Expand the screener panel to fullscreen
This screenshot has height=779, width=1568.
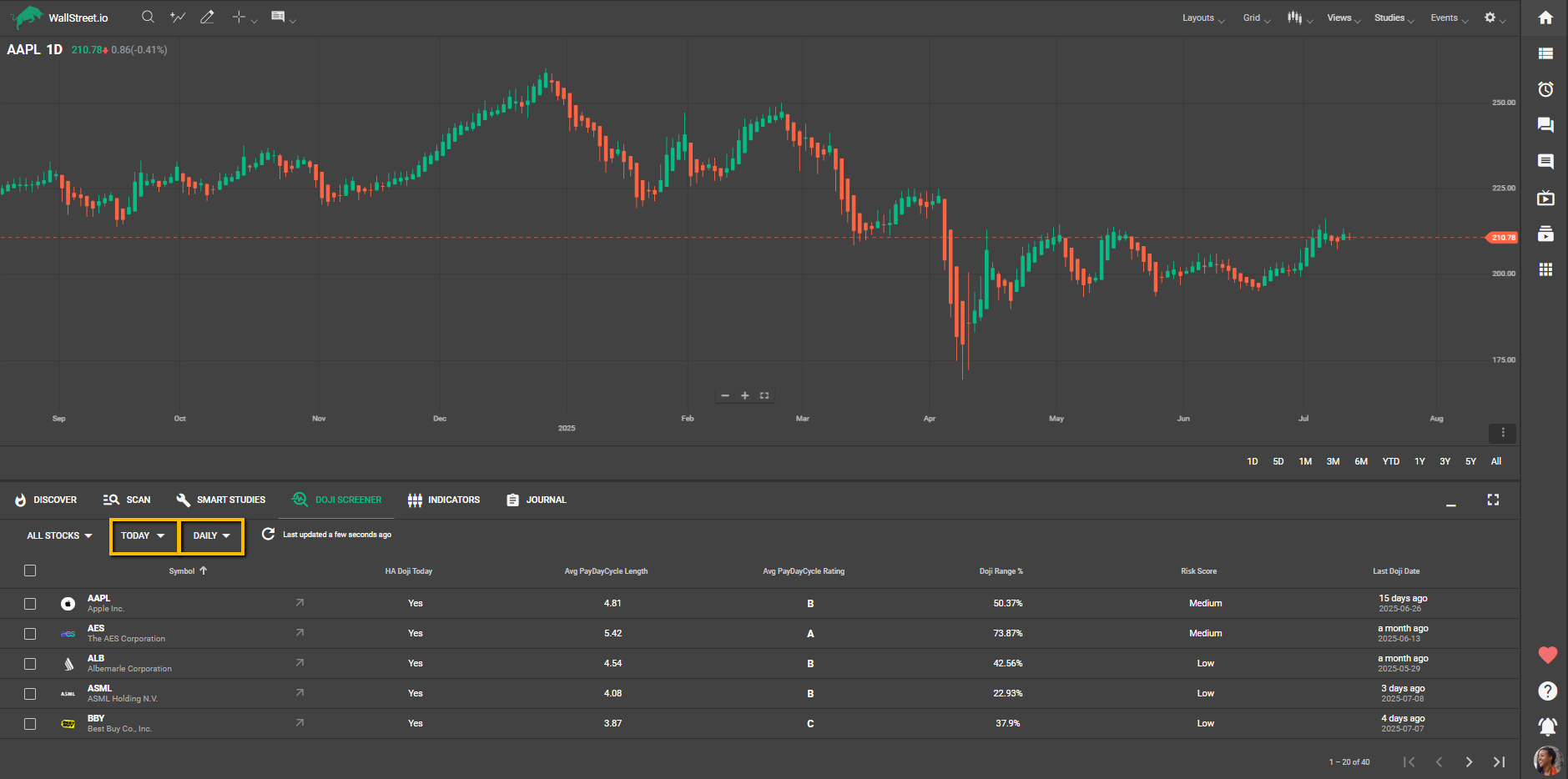(x=1493, y=500)
